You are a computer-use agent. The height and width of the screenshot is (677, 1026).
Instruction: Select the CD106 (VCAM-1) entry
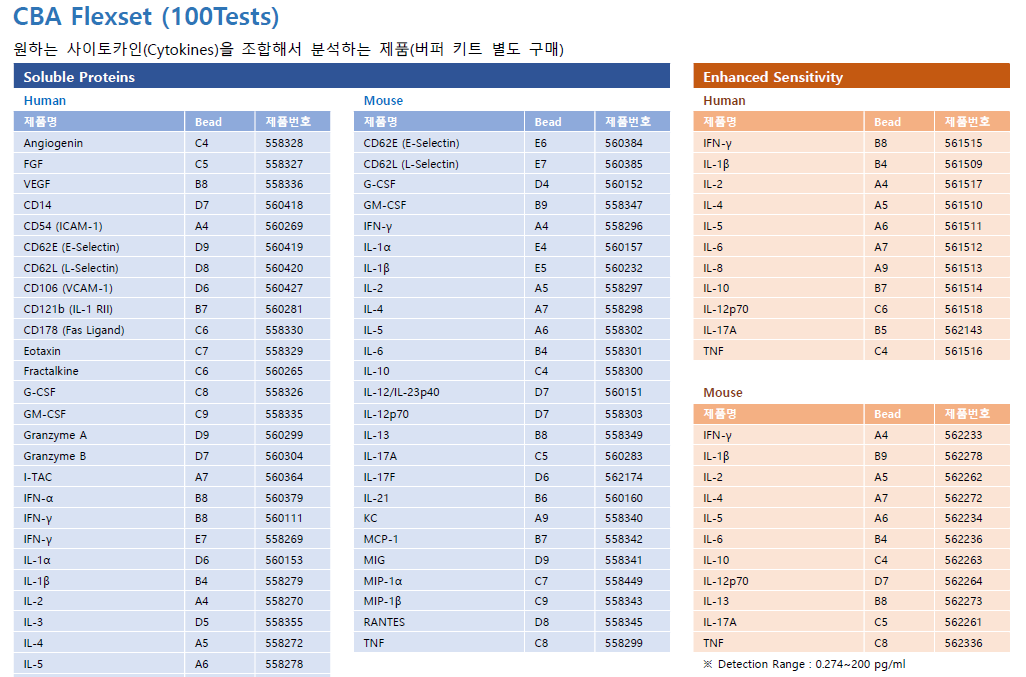tap(68, 288)
